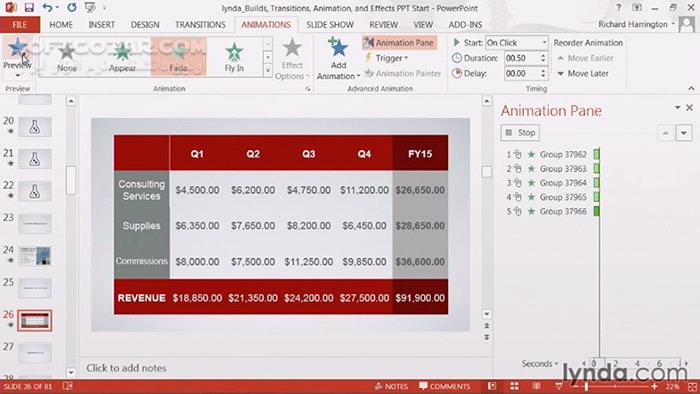This screenshot has height=394, width=700.
Task: Open the Preview button dropdown arrow
Action: tap(17, 75)
